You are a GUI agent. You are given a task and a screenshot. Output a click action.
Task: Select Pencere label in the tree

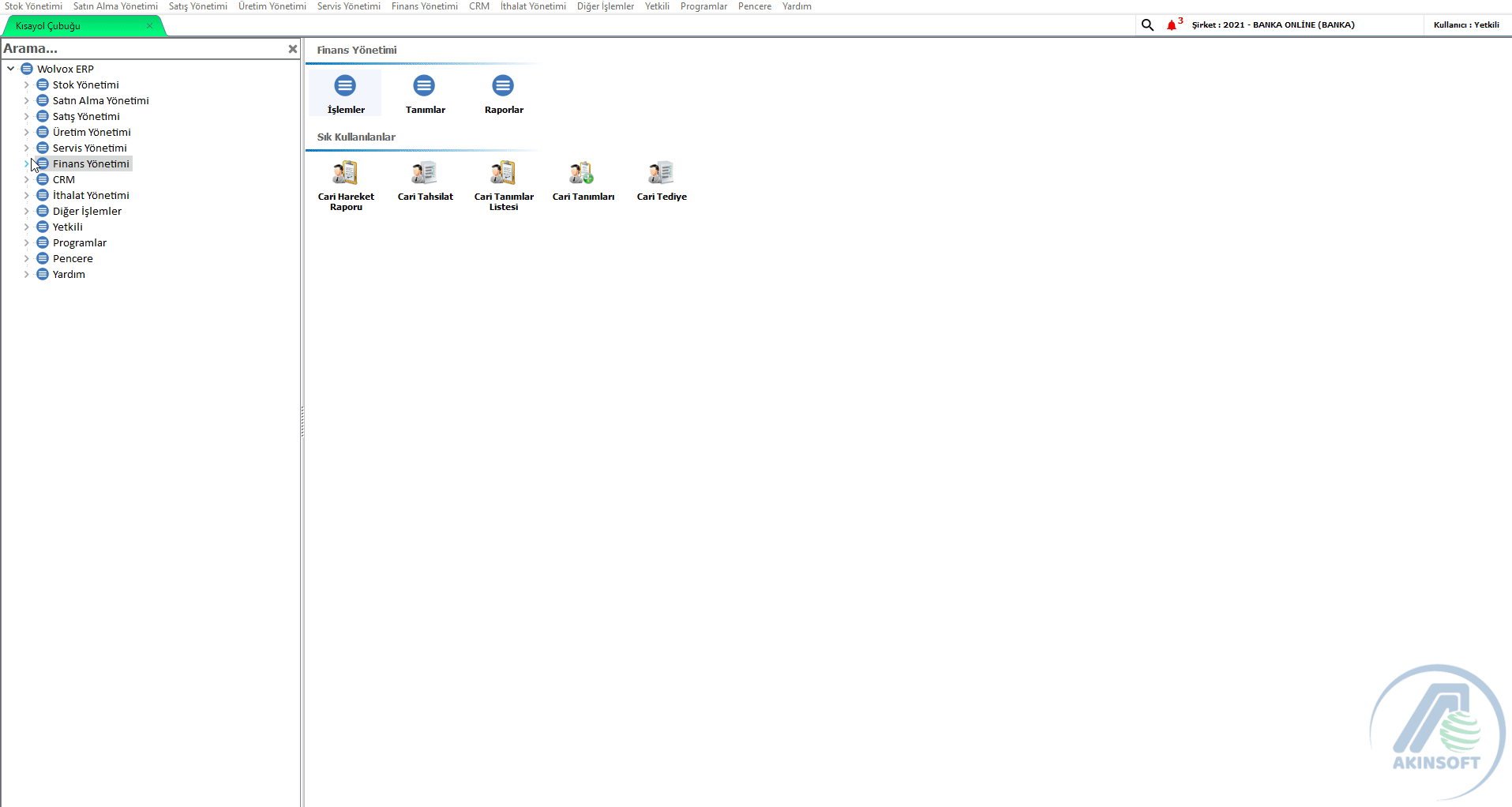click(73, 258)
